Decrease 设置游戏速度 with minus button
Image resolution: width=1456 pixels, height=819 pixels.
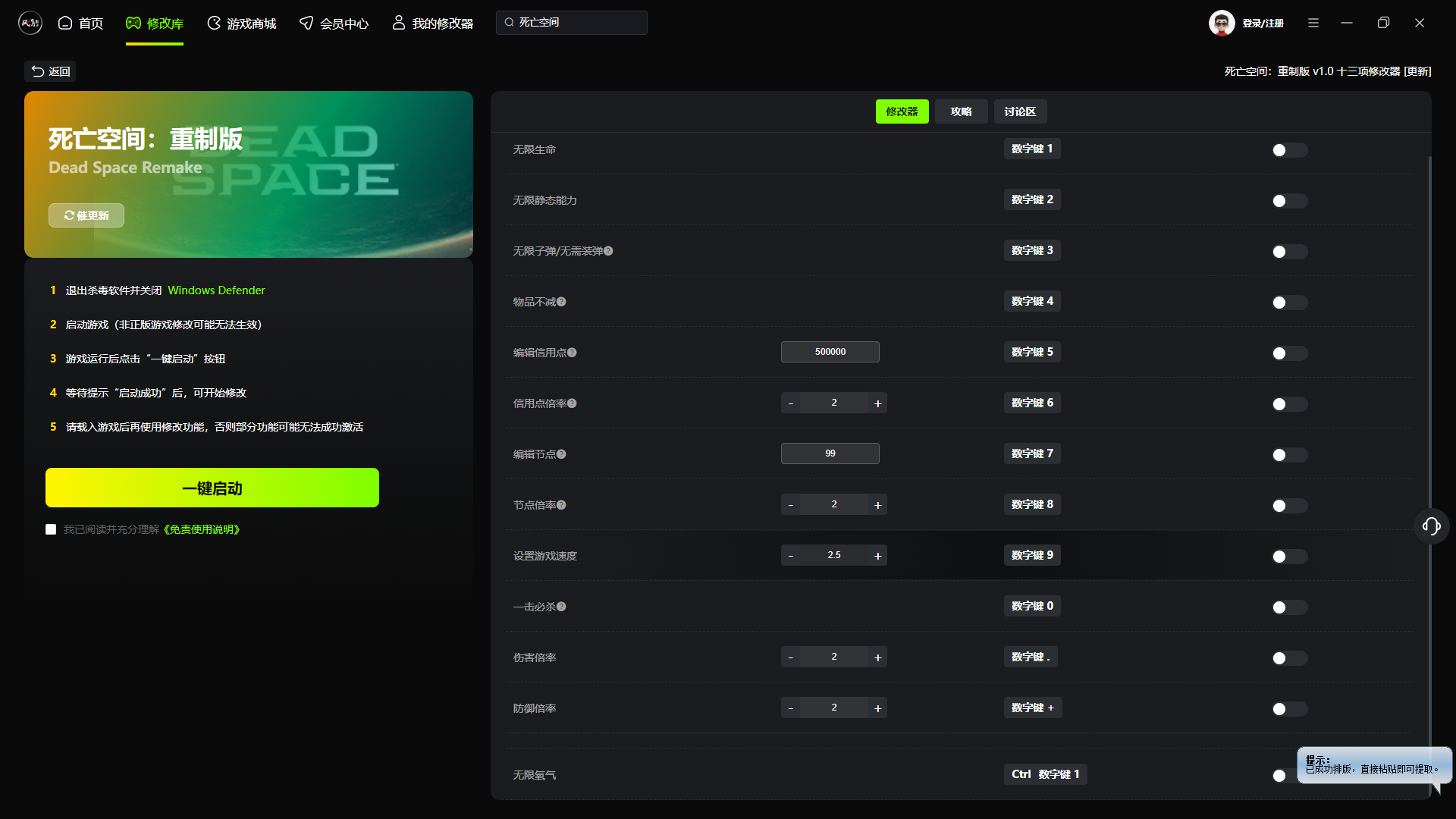click(x=791, y=555)
